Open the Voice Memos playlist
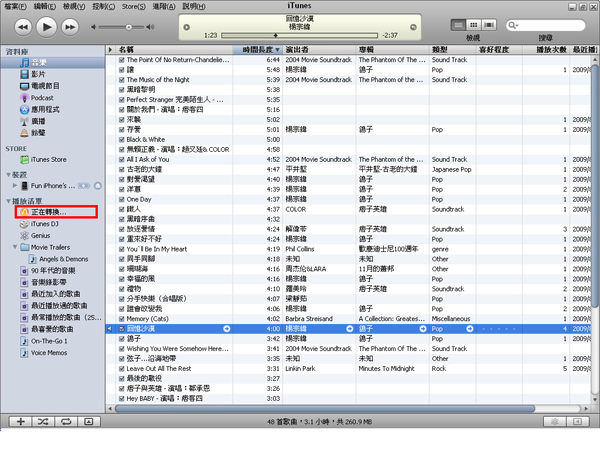The image size is (600, 450). tap(44, 353)
